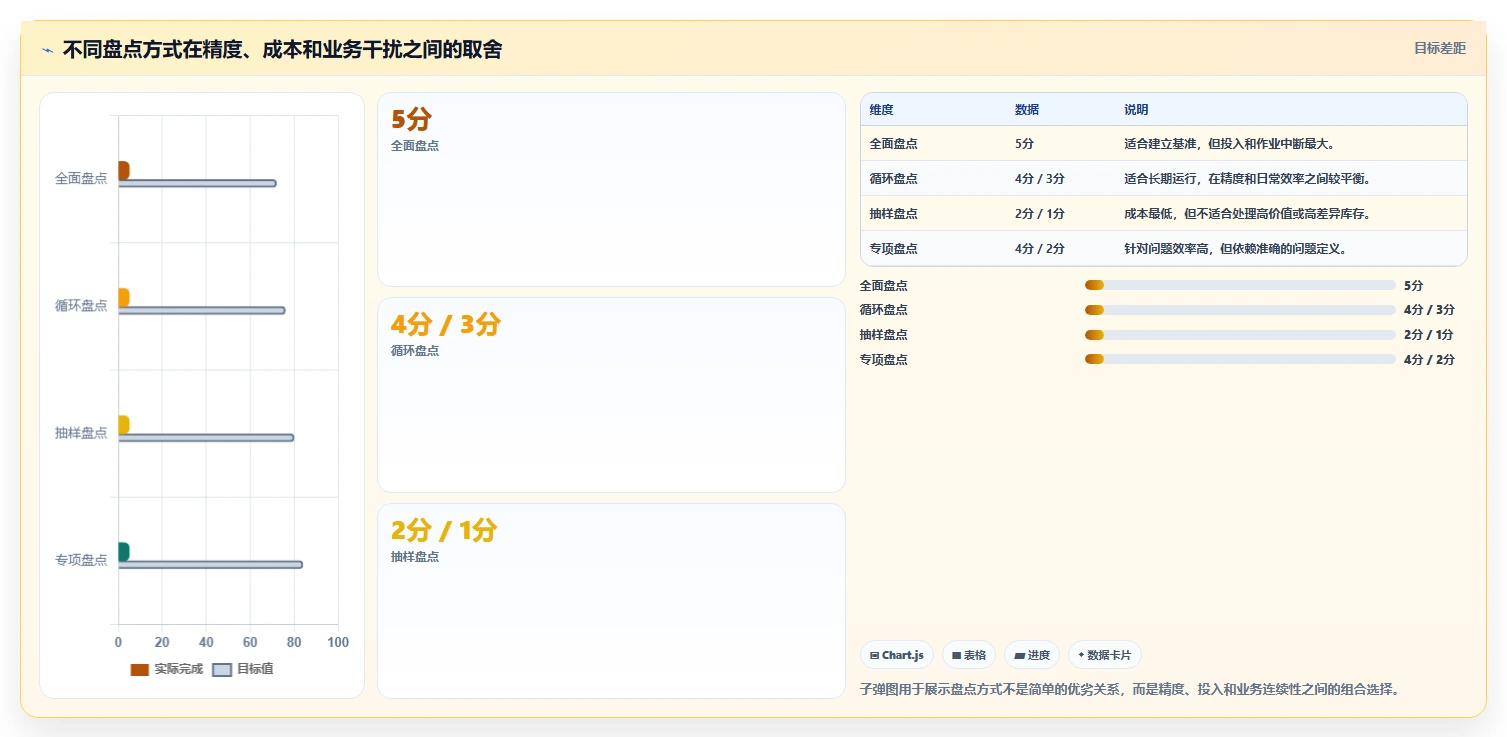Click the 专项盘点 green actual bar in chart
The height and width of the screenshot is (737, 1507).
pyautogui.click(x=124, y=552)
